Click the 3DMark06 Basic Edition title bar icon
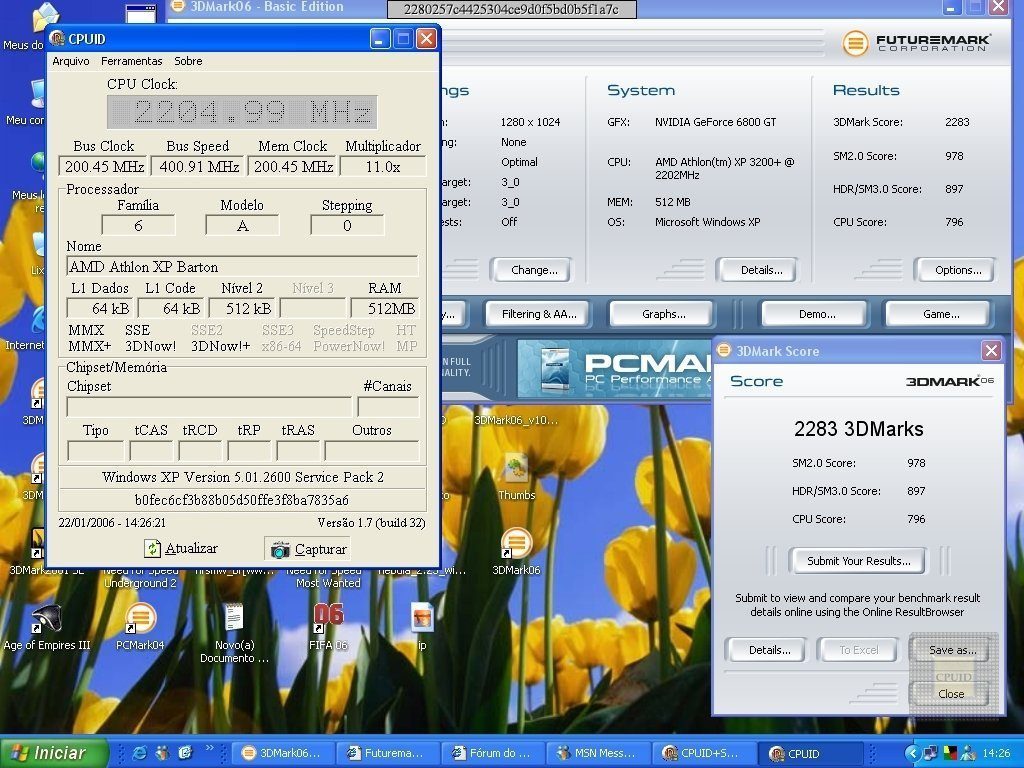The height and width of the screenshot is (768, 1024). (177, 7)
